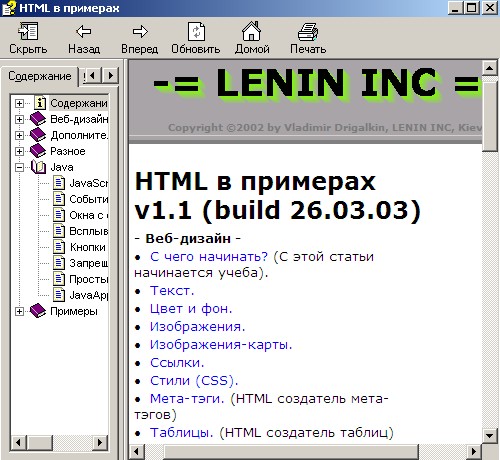
Task: Open the С чего начинать? link
Action: [209, 257]
